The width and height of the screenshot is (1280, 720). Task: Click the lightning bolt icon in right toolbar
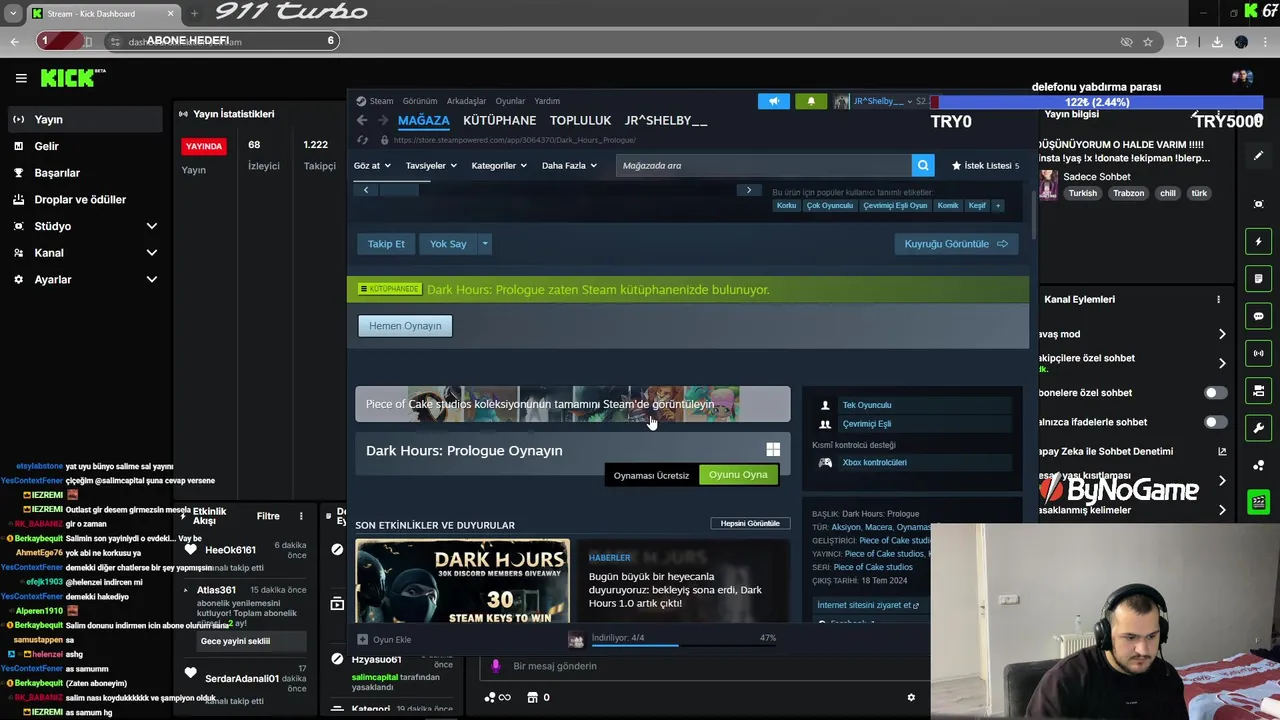point(1258,242)
